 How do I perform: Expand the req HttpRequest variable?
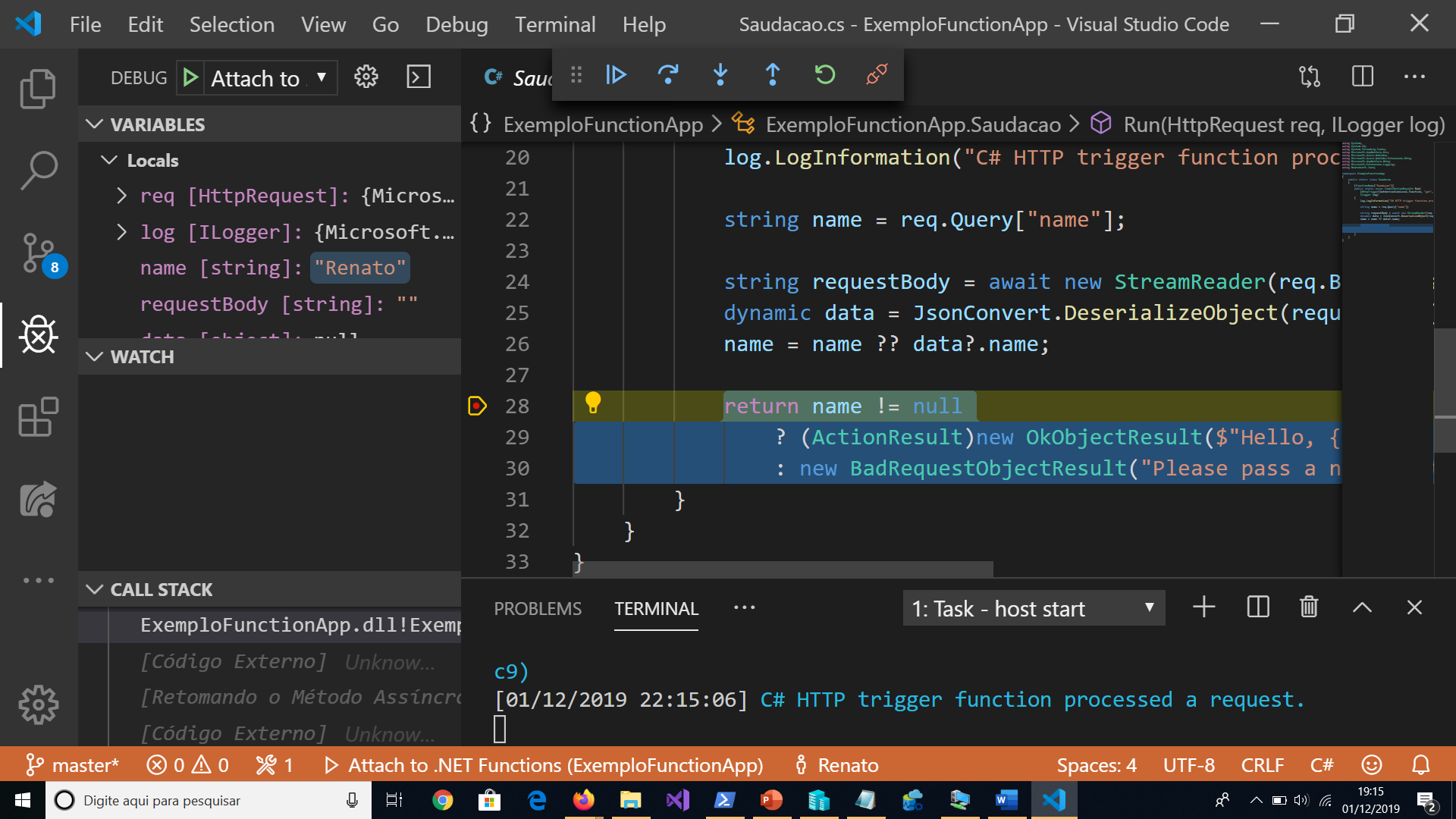click(121, 196)
